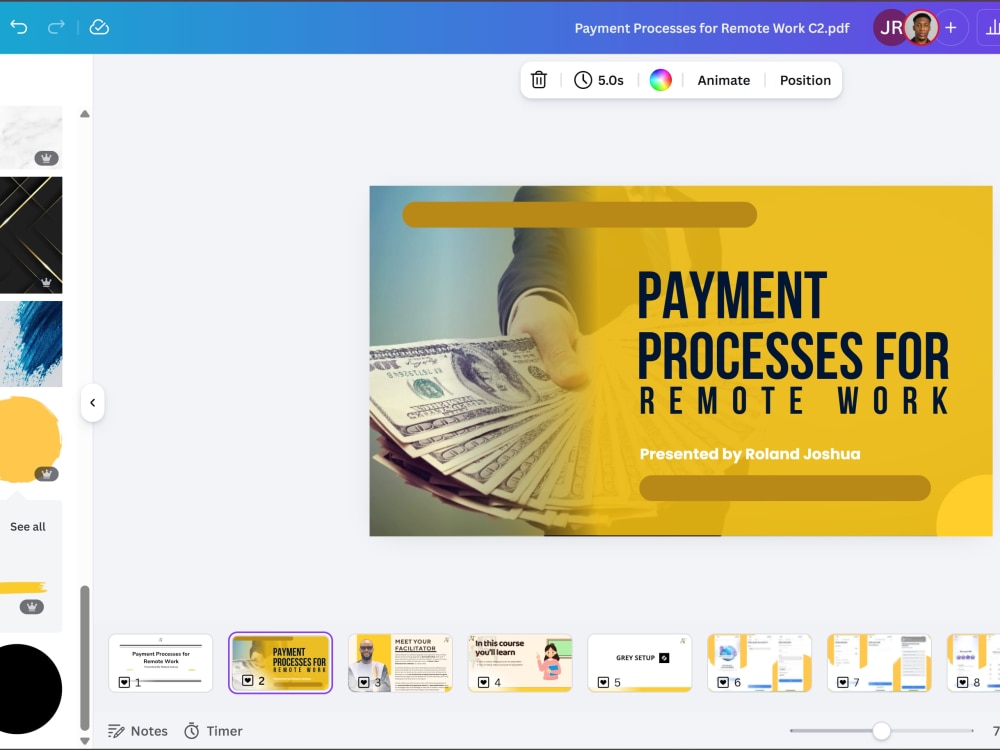The width and height of the screenshot is (1000, 750).
Task: Select the Presented by Roland Joshua text
Action: click(750, 454)
